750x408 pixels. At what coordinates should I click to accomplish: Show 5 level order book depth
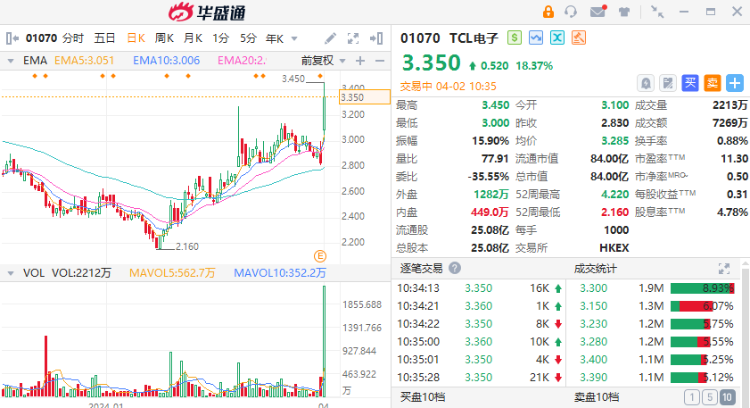click(710, 397)
